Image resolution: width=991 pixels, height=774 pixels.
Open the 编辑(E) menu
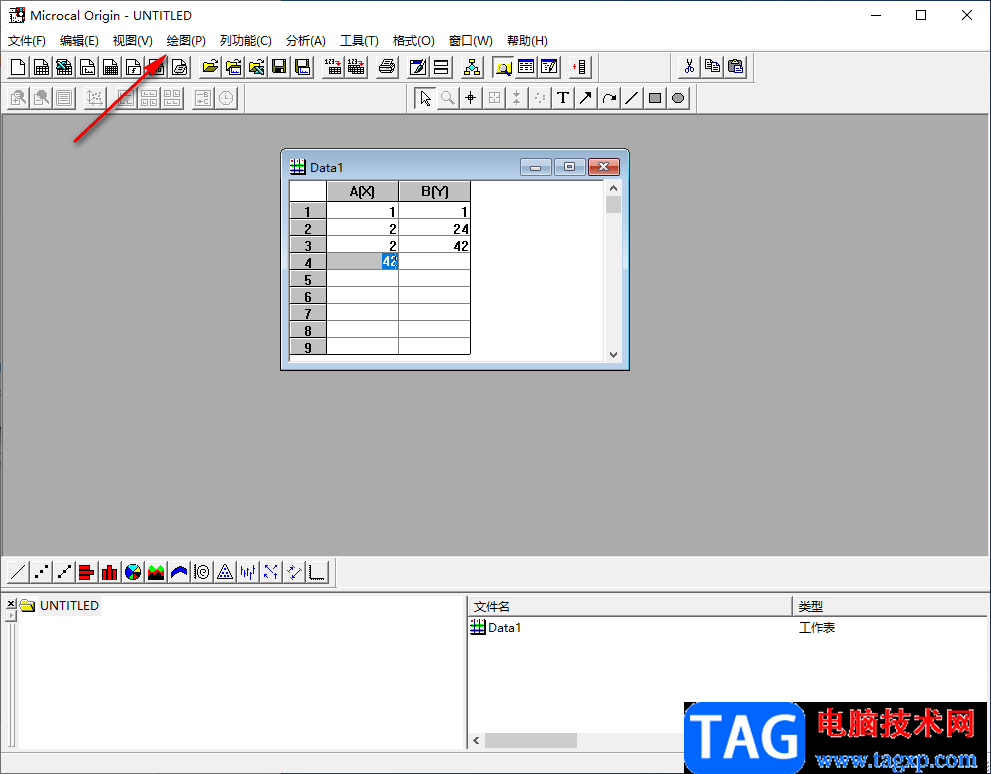click(79, 41)
